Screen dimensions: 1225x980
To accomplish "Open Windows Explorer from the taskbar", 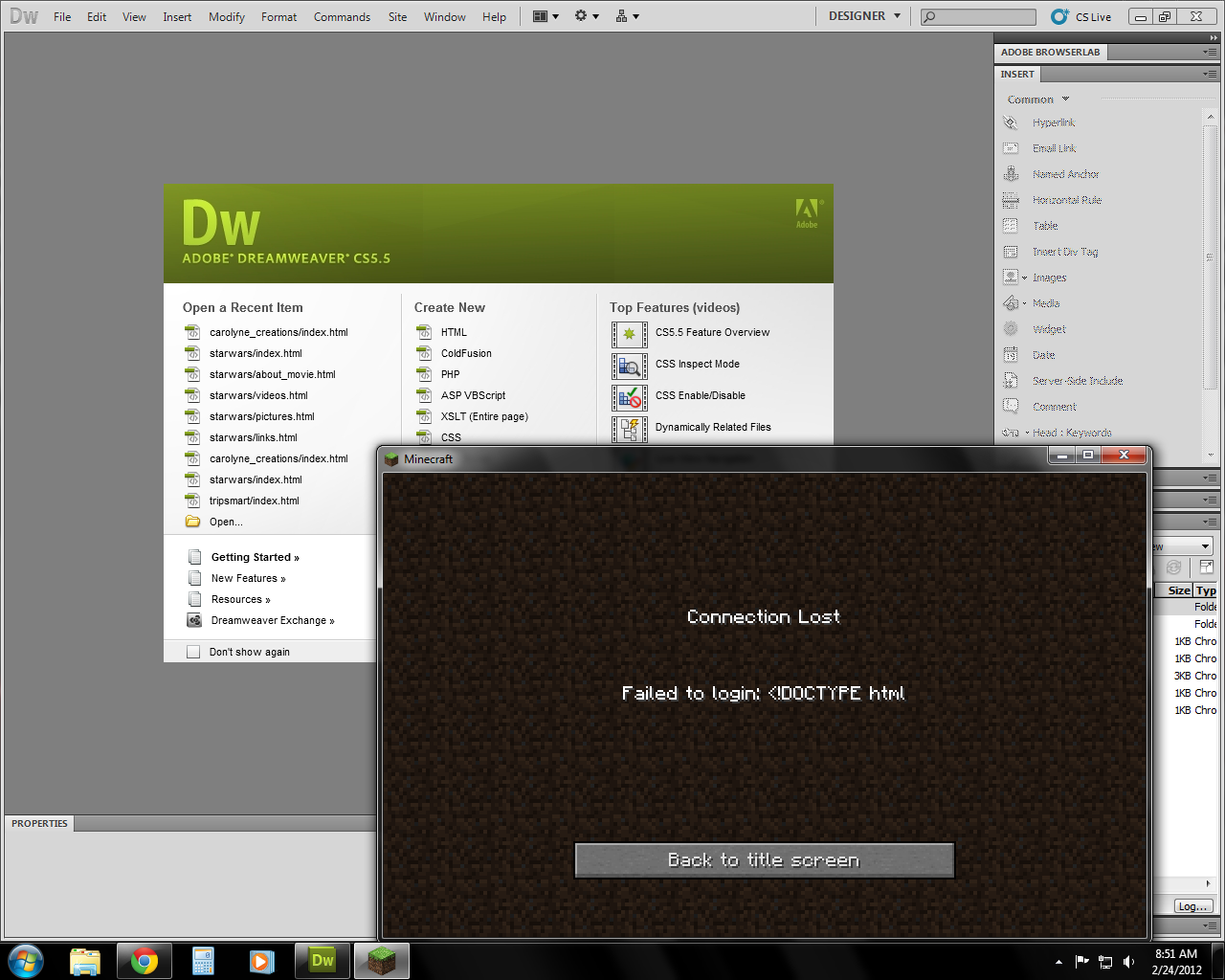I will [85, 961].
